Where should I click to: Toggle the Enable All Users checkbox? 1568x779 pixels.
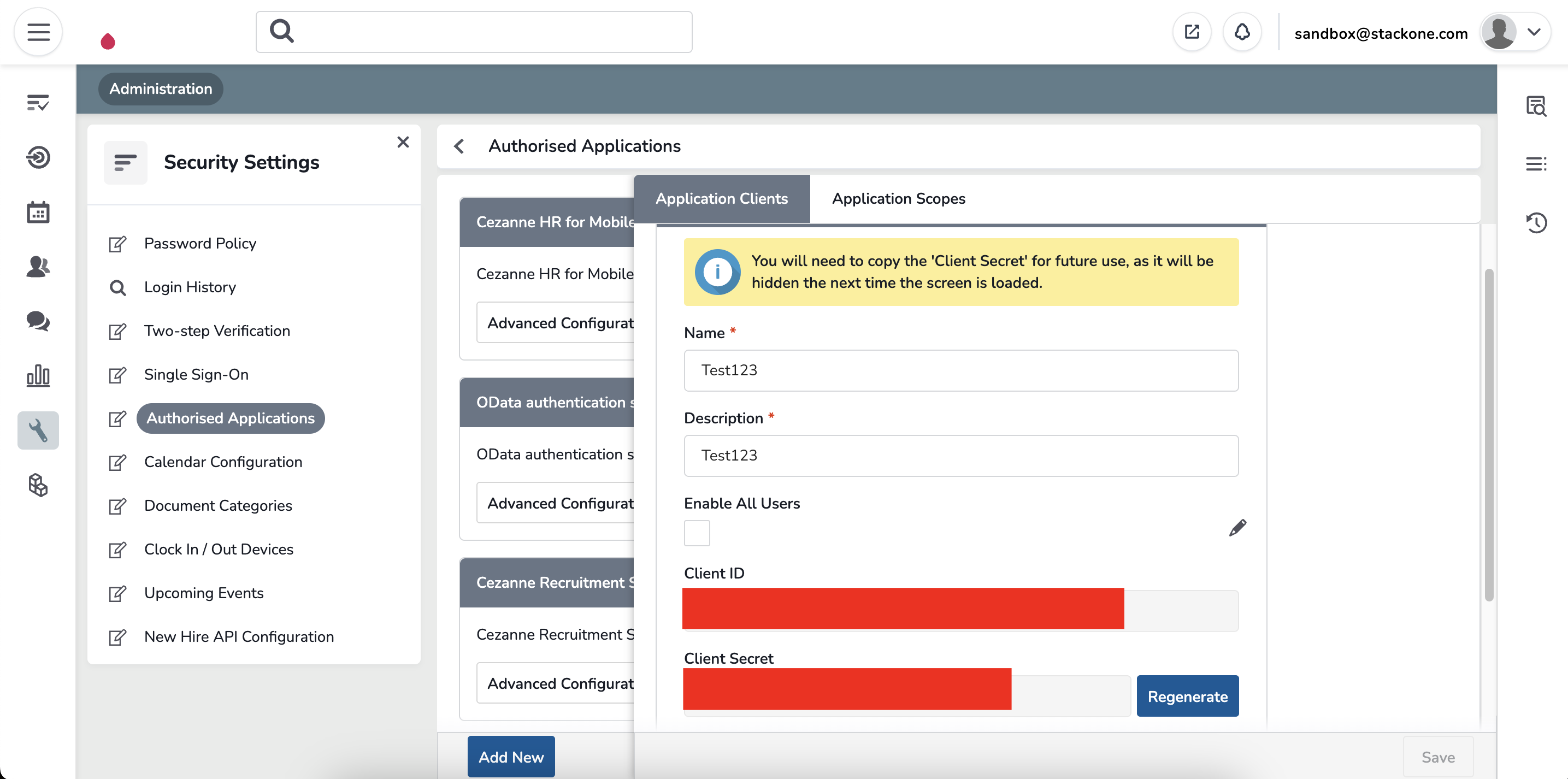click(x=697, y=533)
